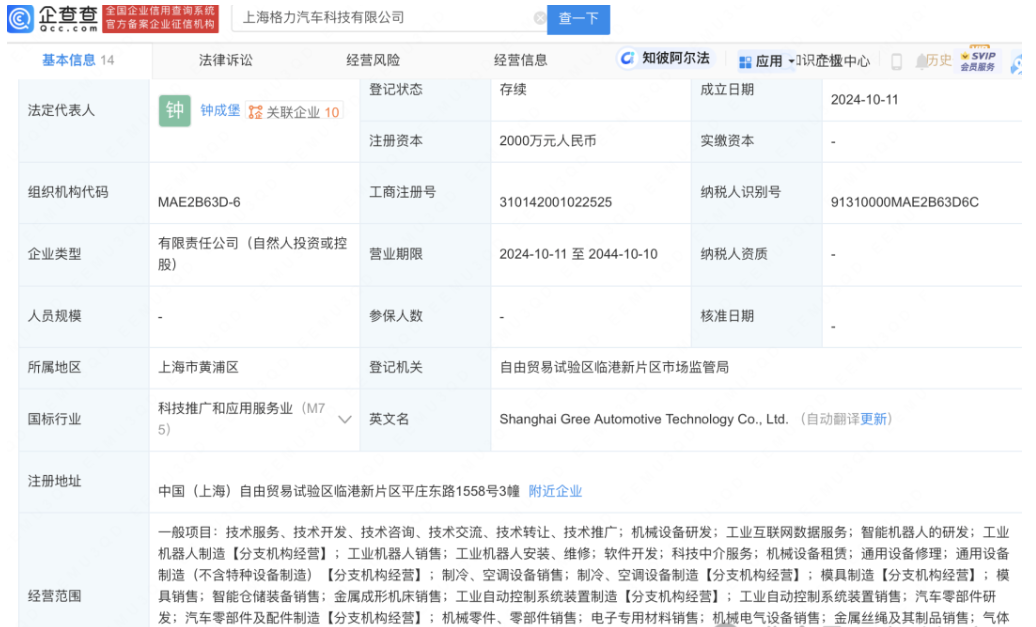This screenshot has height=627, width=1036.
Task: Open notifications via the bell icon
Action: click(921, 61)
